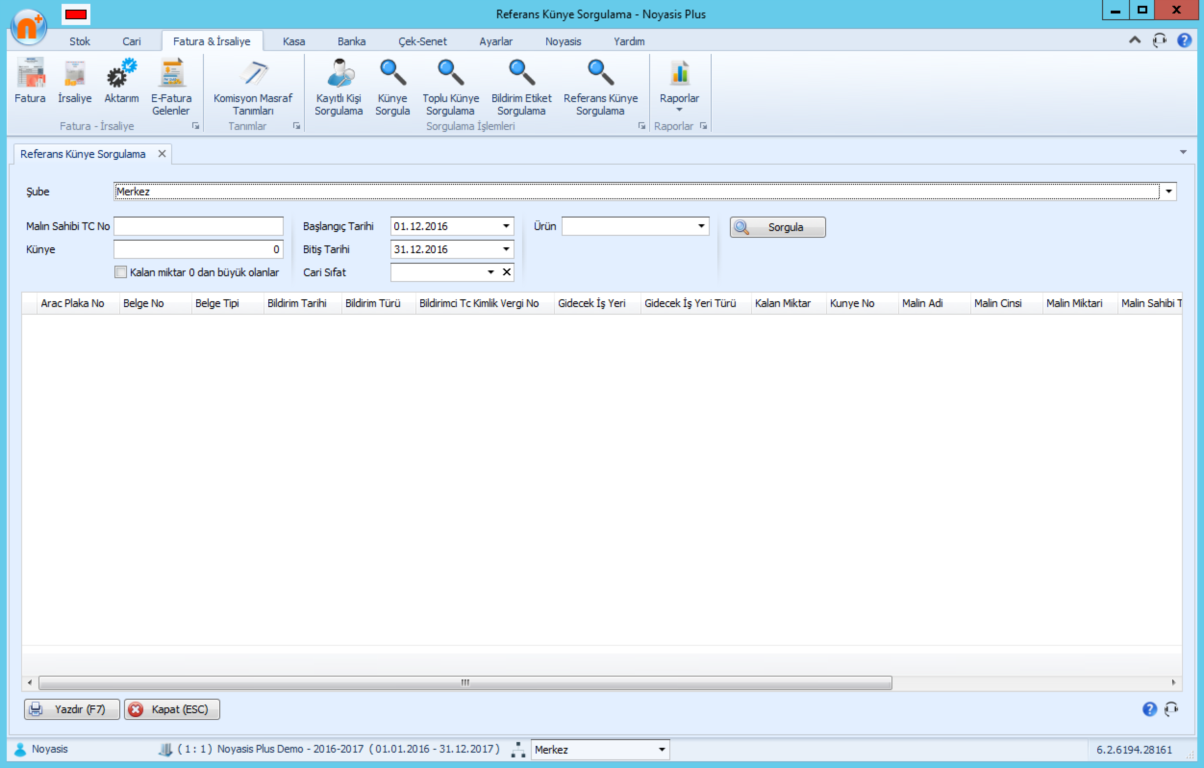The image size is (1204, 768).
Task: Click Bildirimci Tc Kimlik Vergi No header
Action: [x=485, y=303]
